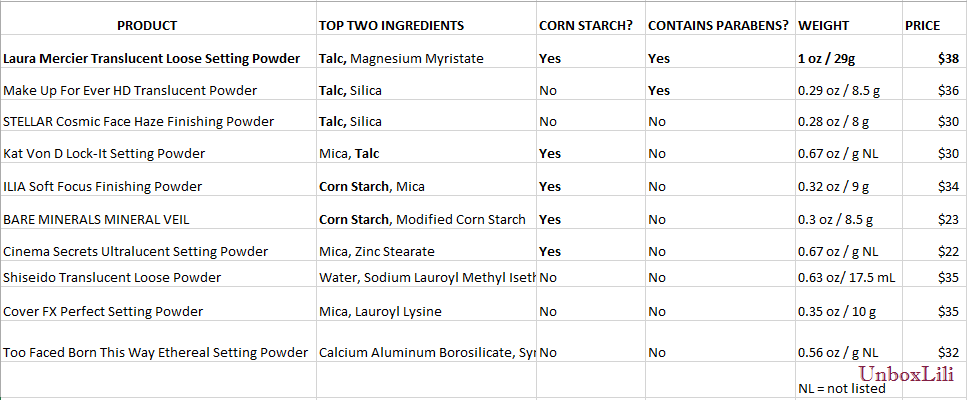Select the Corn Starch, Modified Corn Starch ingredients cell
The image size is (967, 400).
click(422, 219)
